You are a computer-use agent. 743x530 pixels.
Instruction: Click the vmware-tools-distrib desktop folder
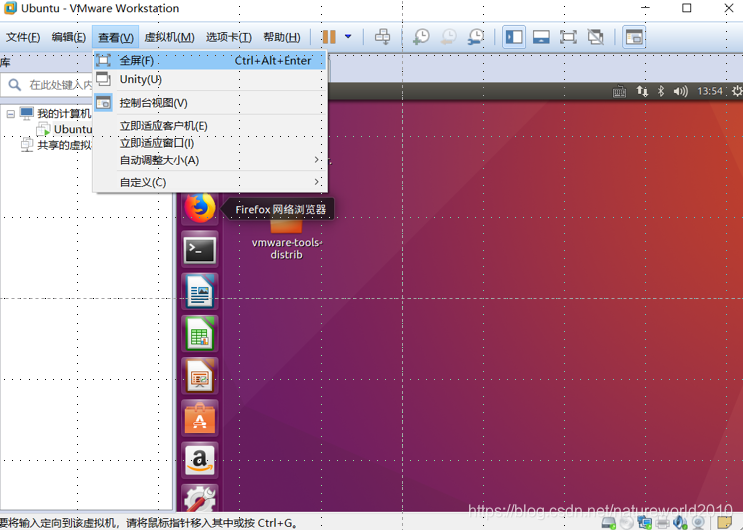pos(286,241)
